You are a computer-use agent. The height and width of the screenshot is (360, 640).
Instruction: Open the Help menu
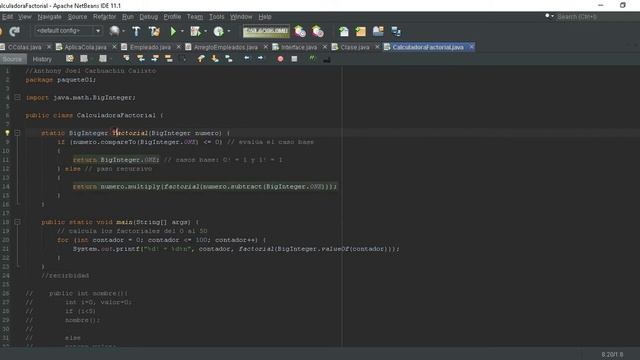[x=264, y=17]
